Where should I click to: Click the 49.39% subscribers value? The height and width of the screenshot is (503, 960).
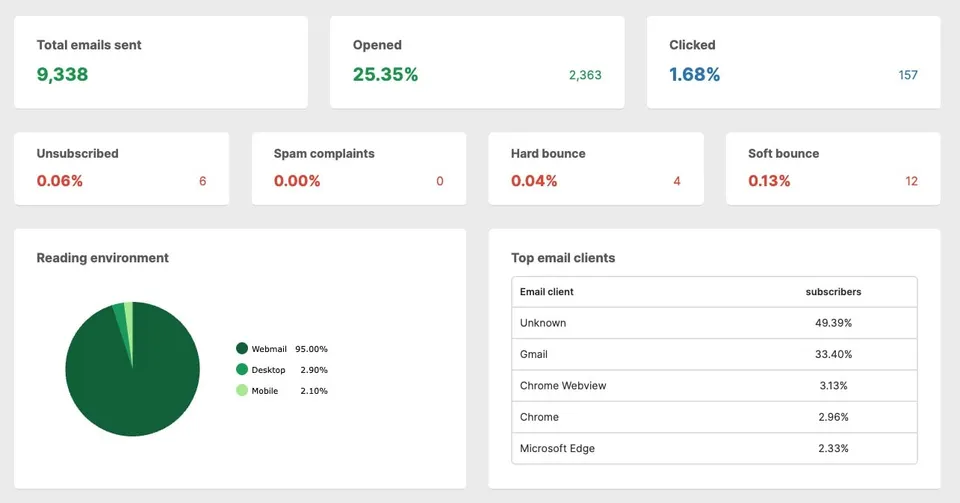(x=833, y=323)
